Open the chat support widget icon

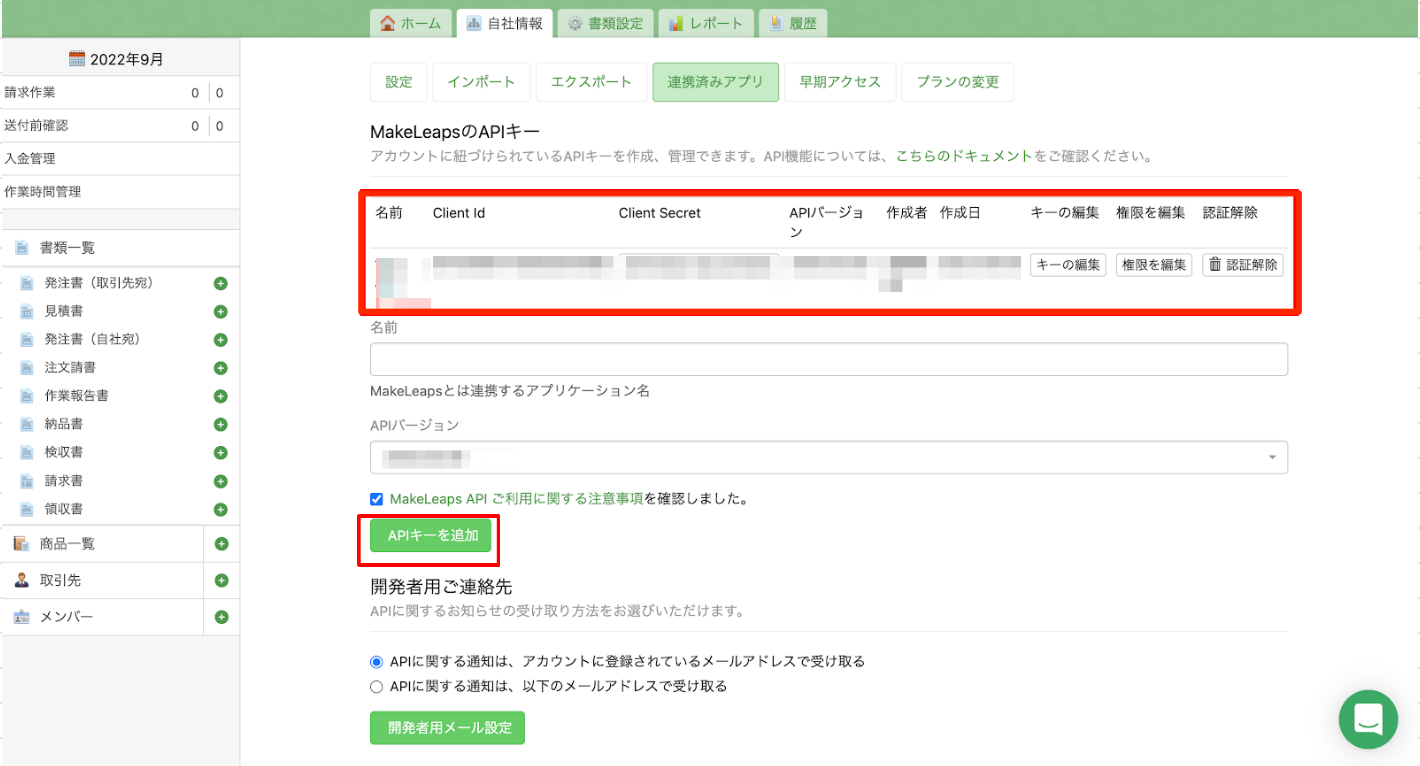[1368, 719]
